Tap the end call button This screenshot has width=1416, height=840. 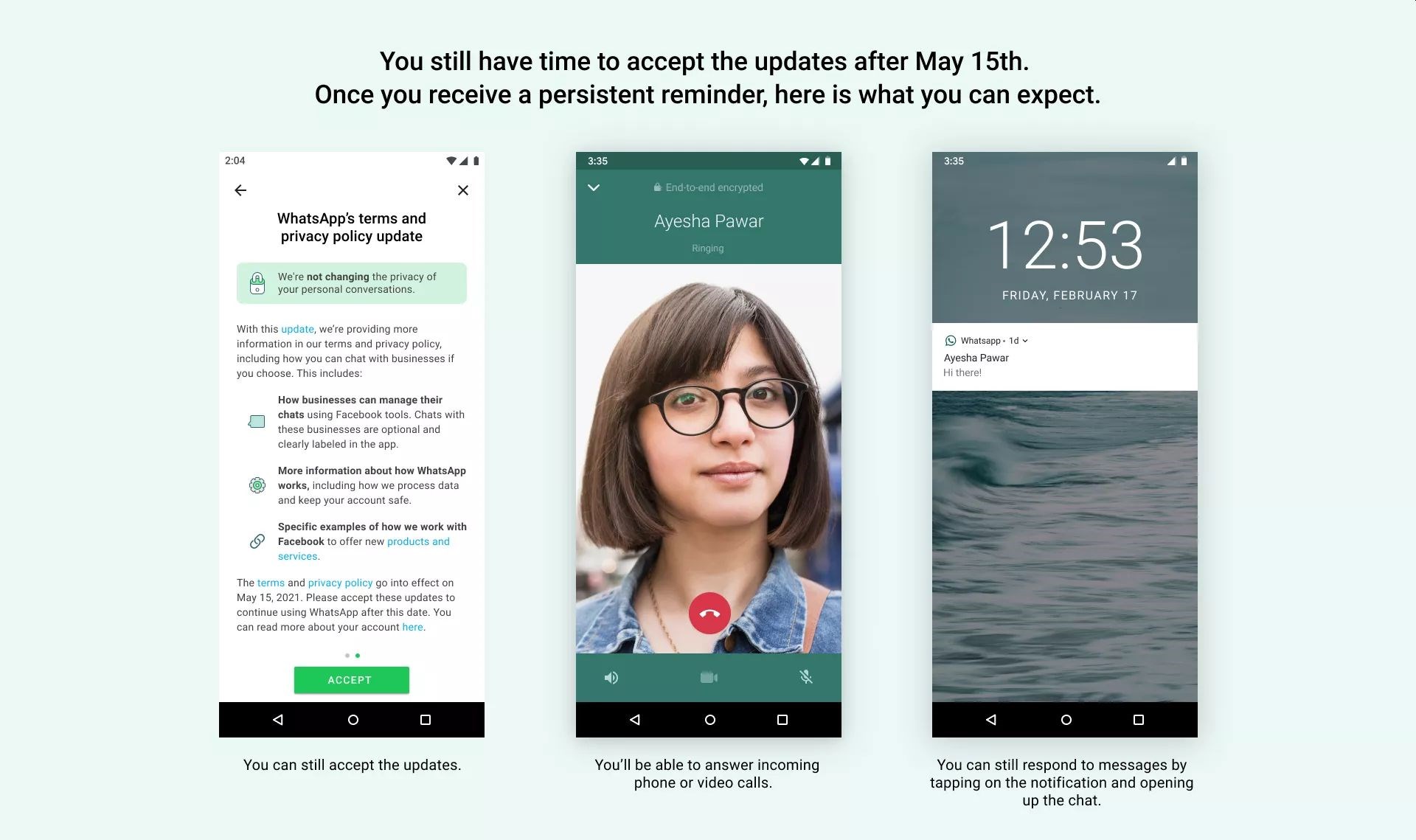[x=708, y=616]
